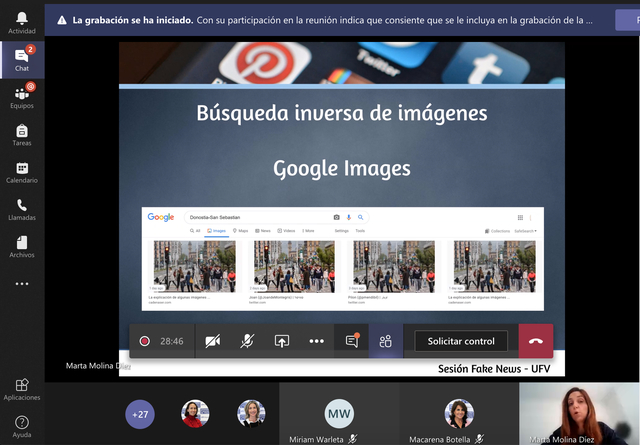Open Archivos in the left sidebar
Image resolution: width=640 pixels, height=445 pixels.
point(22,247)
